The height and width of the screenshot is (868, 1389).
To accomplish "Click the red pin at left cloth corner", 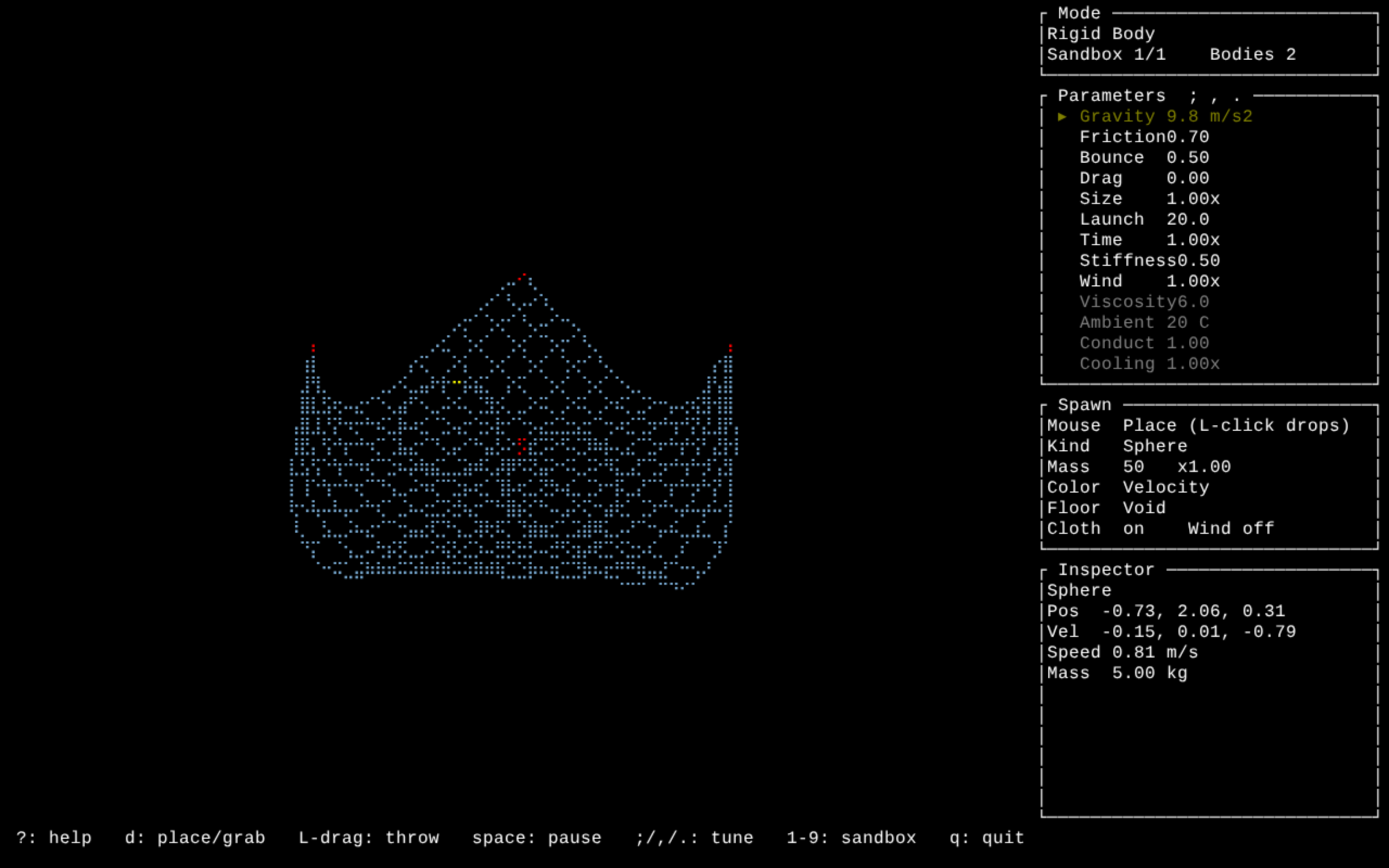I will pos(314,348).
